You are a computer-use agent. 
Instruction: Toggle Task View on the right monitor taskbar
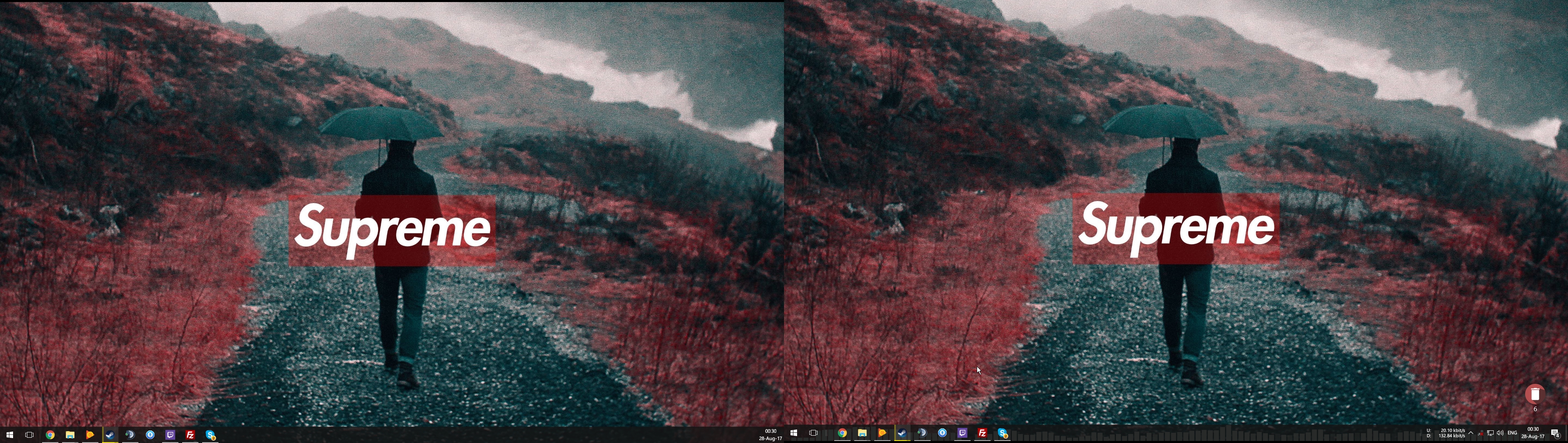(x=813, y=433)
